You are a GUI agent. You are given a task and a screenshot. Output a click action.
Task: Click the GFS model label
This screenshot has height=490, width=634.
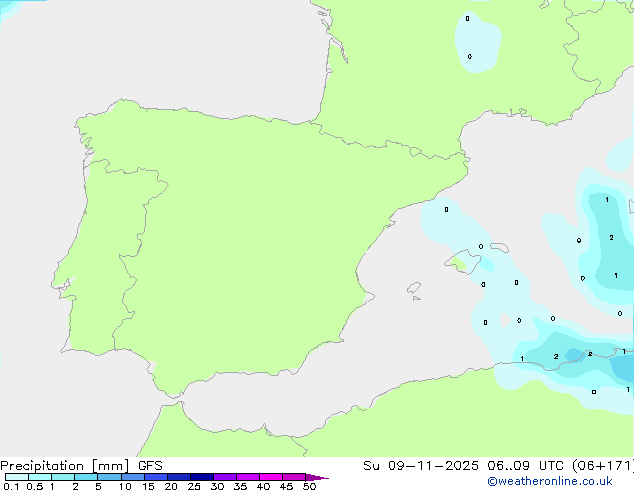click(150, 466)
